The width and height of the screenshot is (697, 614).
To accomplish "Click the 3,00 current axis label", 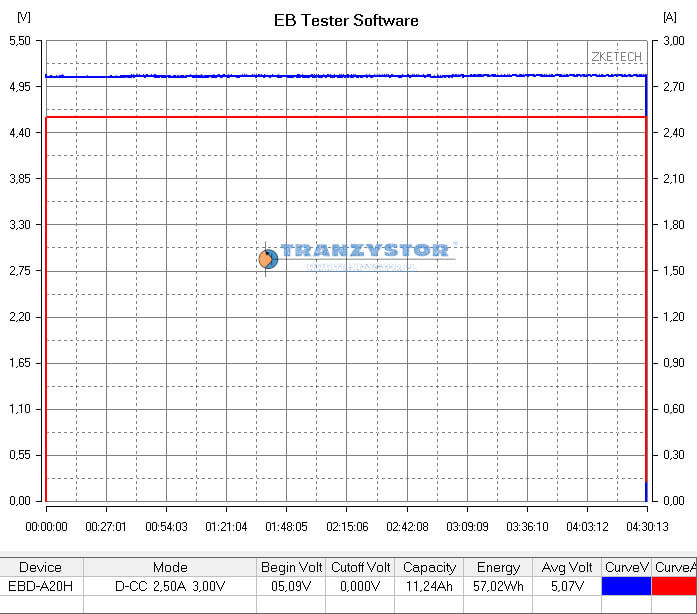I will click(674, 41).
